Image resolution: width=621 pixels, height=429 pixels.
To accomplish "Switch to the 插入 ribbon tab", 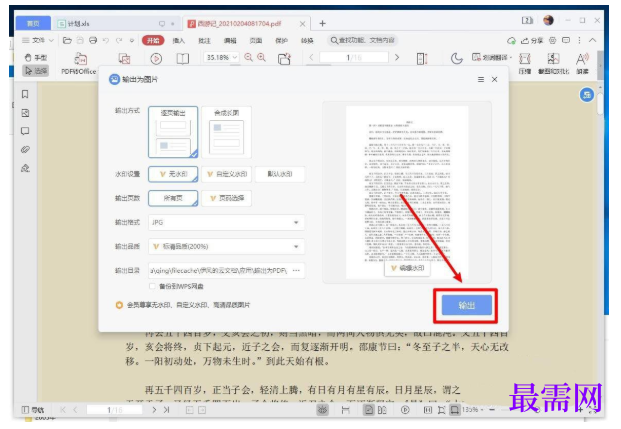I will [179, 40].
